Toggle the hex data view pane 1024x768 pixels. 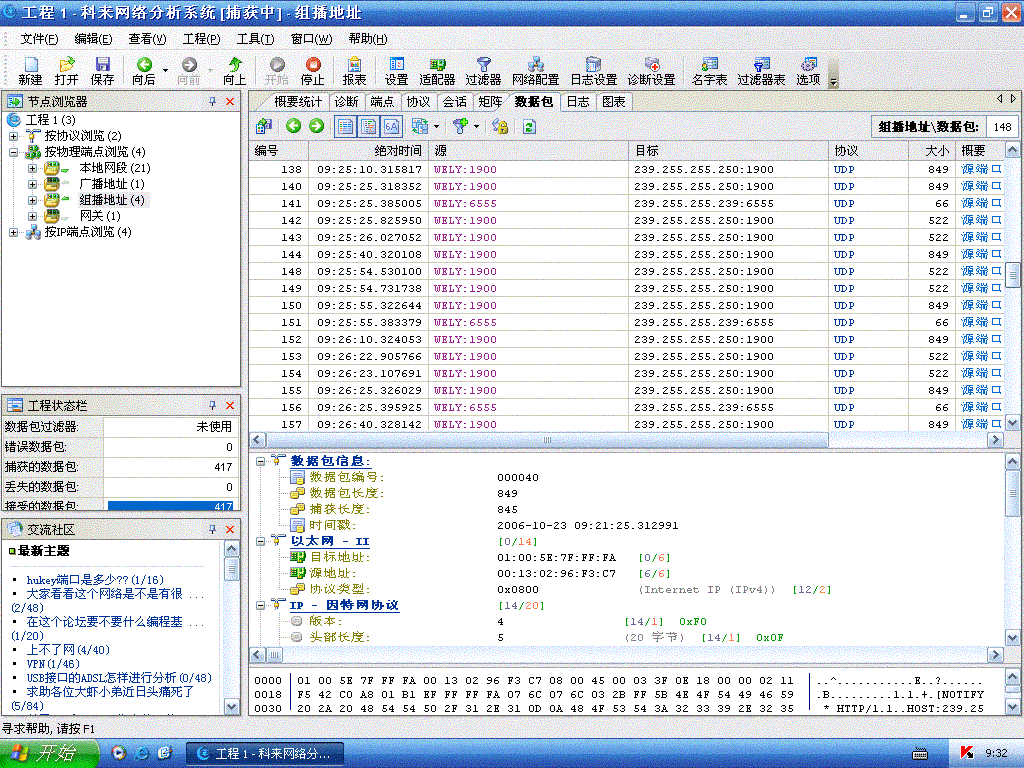[x=389, y=126]
